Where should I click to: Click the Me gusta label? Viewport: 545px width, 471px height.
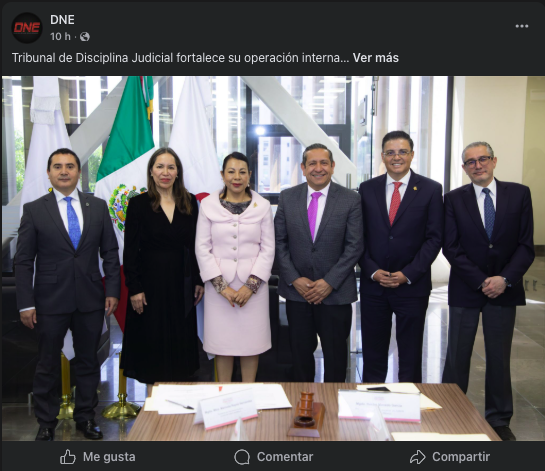[x=109, y=457]
